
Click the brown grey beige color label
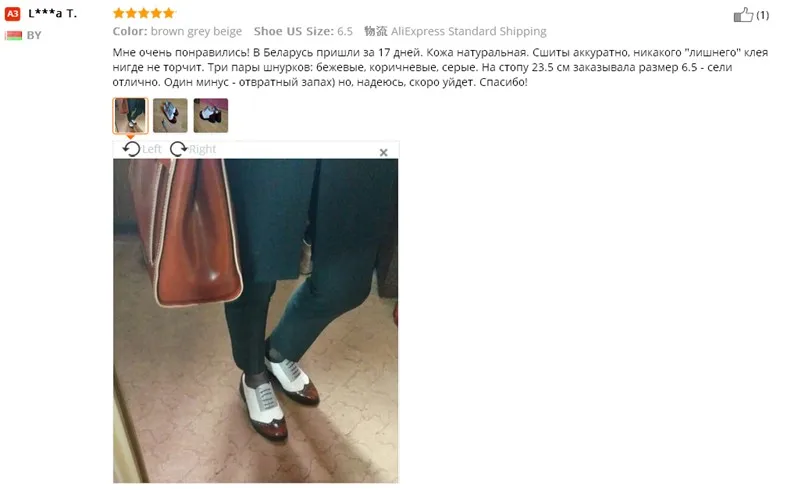pyautogui.click(x=177, y=31)
